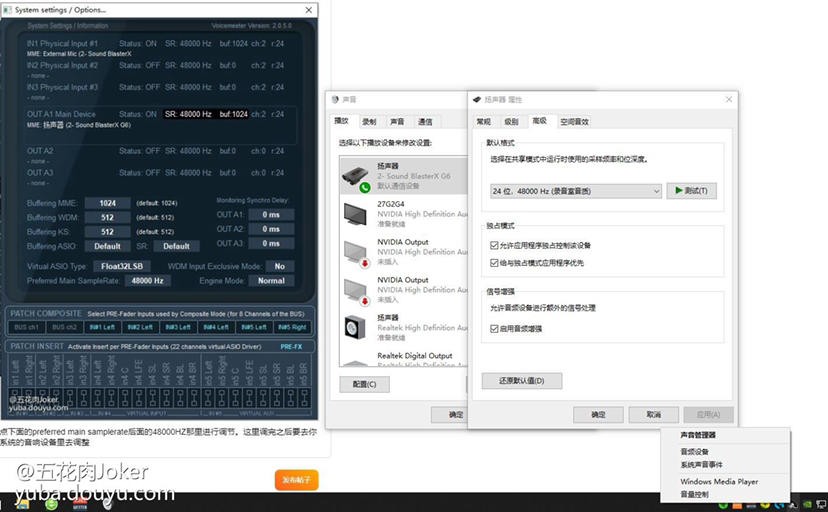This screenshot has height=512, width=828.
Task: Click the 配置(C) configure button
Action: [x=364, y=384]
